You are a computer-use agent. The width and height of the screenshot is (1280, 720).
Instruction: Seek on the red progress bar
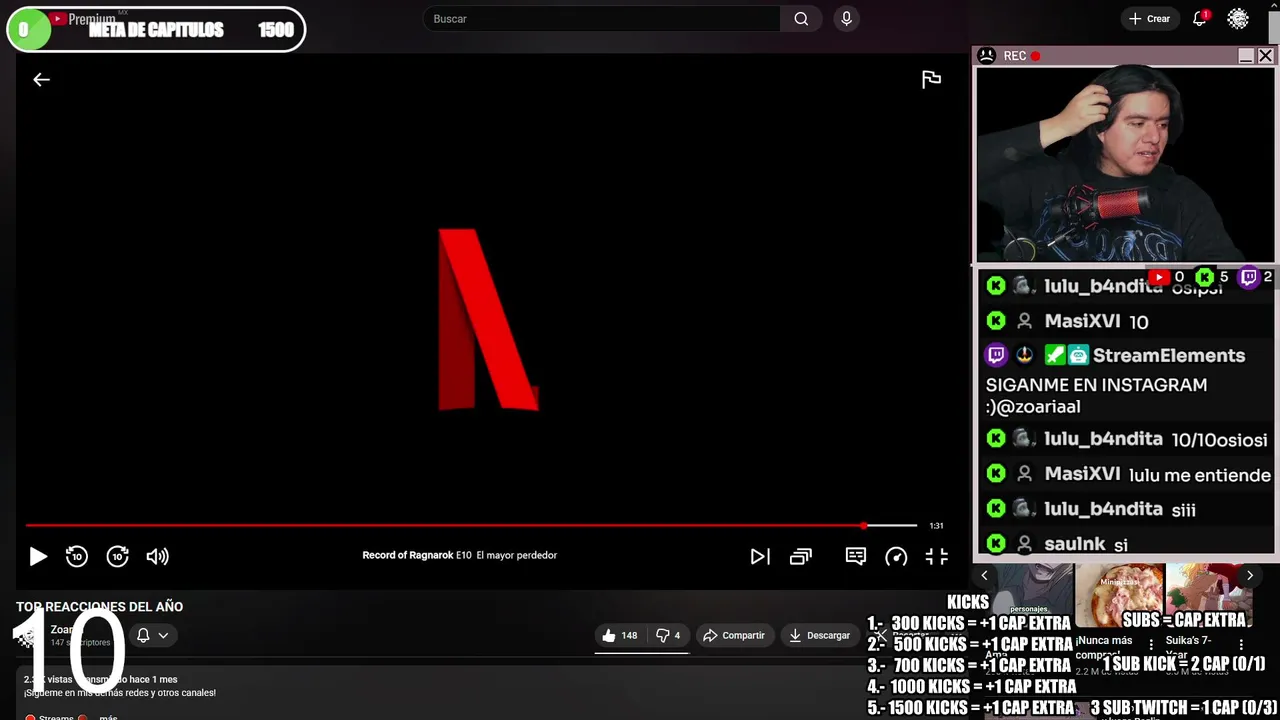pos(471,525)
